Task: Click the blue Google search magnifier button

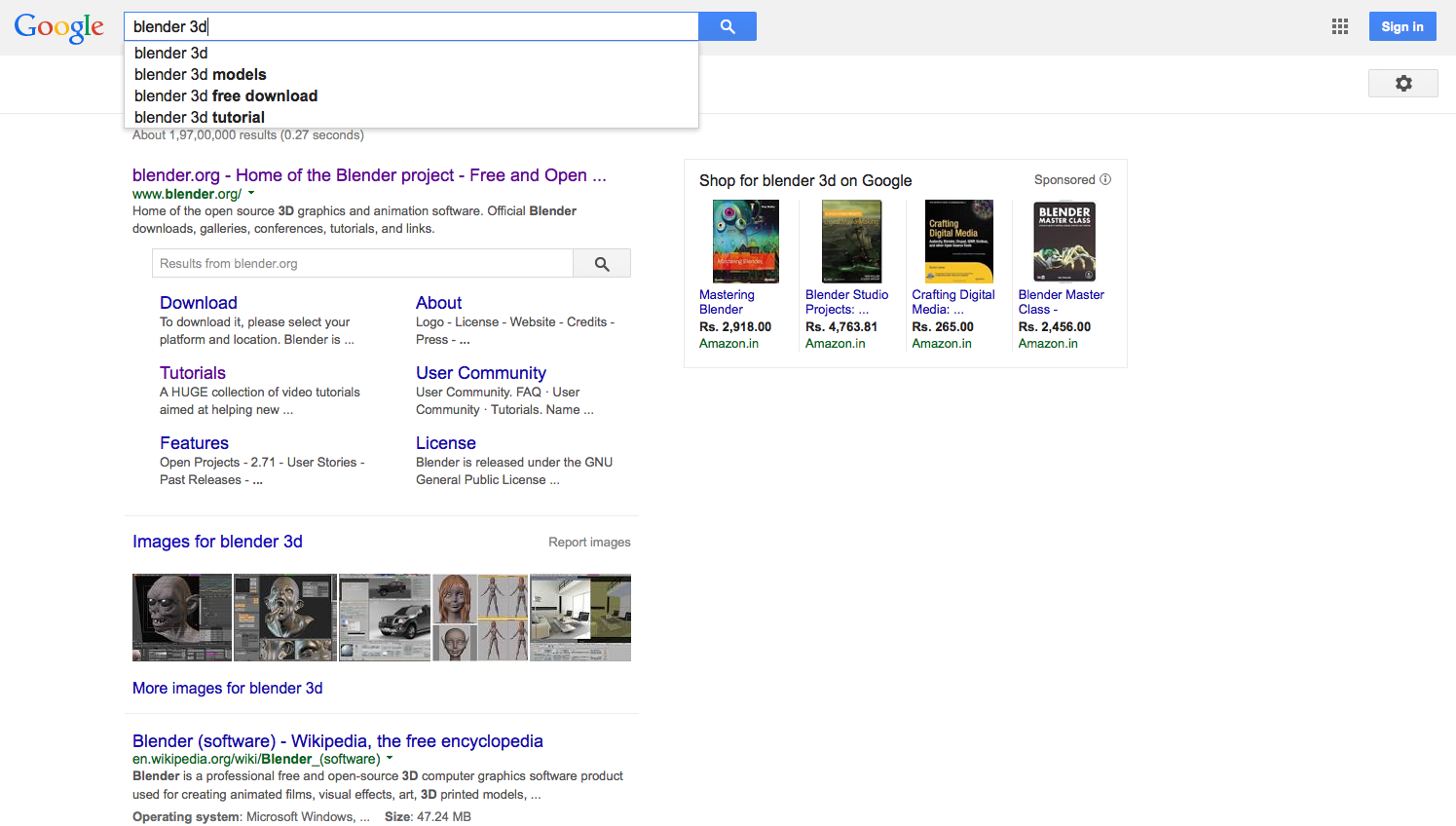Action: pyautogui.click(x=728, y=26)
